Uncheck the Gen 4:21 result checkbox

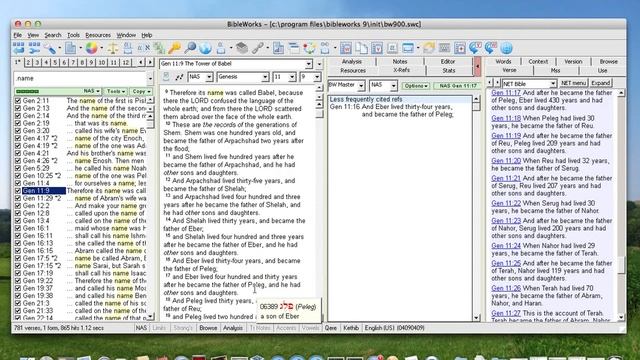18,153
